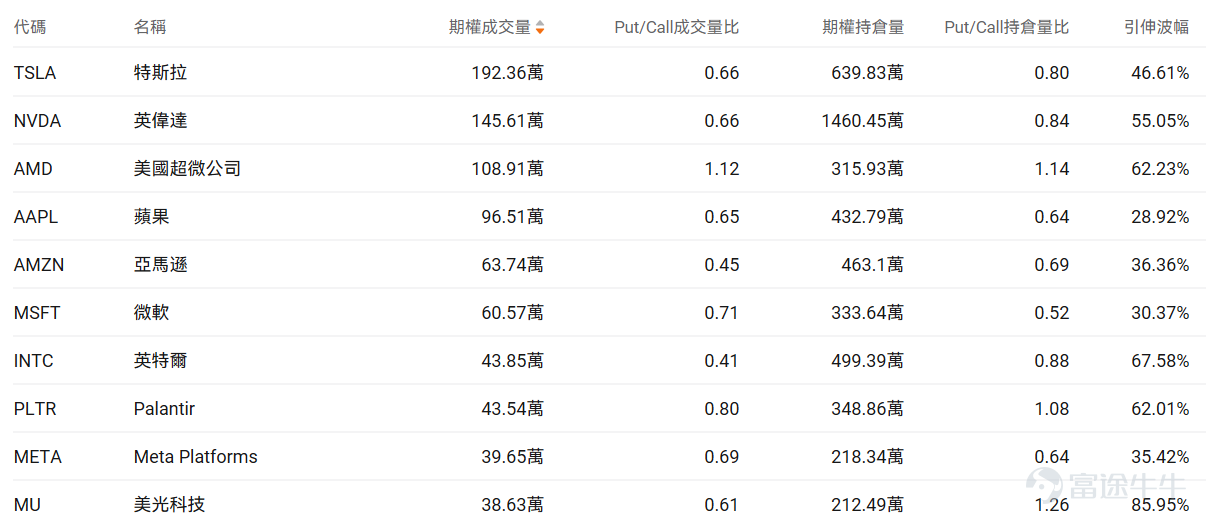Select the stock name 特斯拉
This screenshot has width=1206, height=522.
[161, 73]
